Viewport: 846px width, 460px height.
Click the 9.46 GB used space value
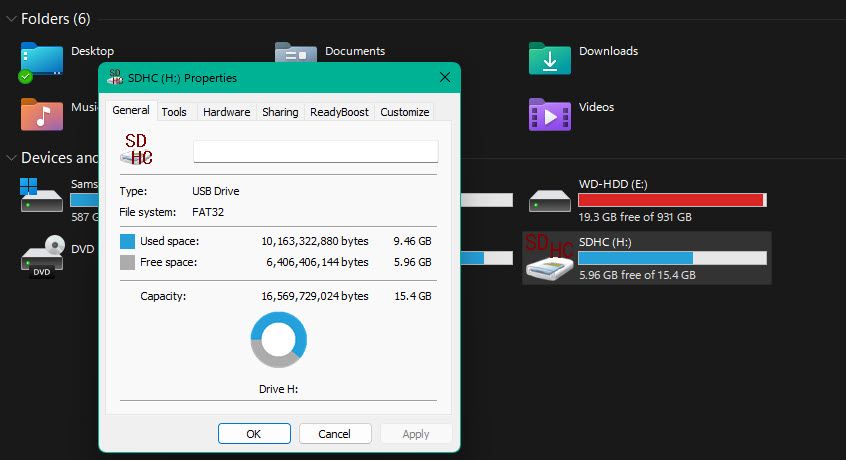pyautogui.click(x=412, y=241)
